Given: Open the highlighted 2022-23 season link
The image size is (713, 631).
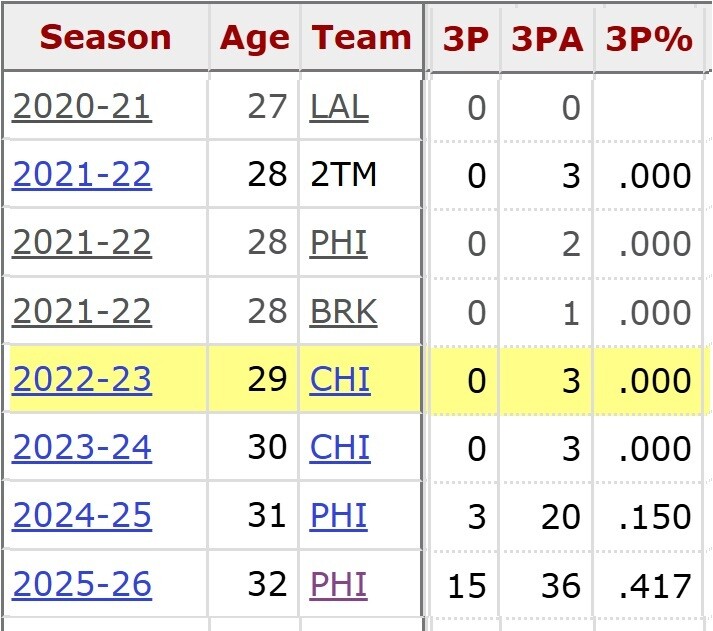Looking at the screenshot, I should [82, 380].
